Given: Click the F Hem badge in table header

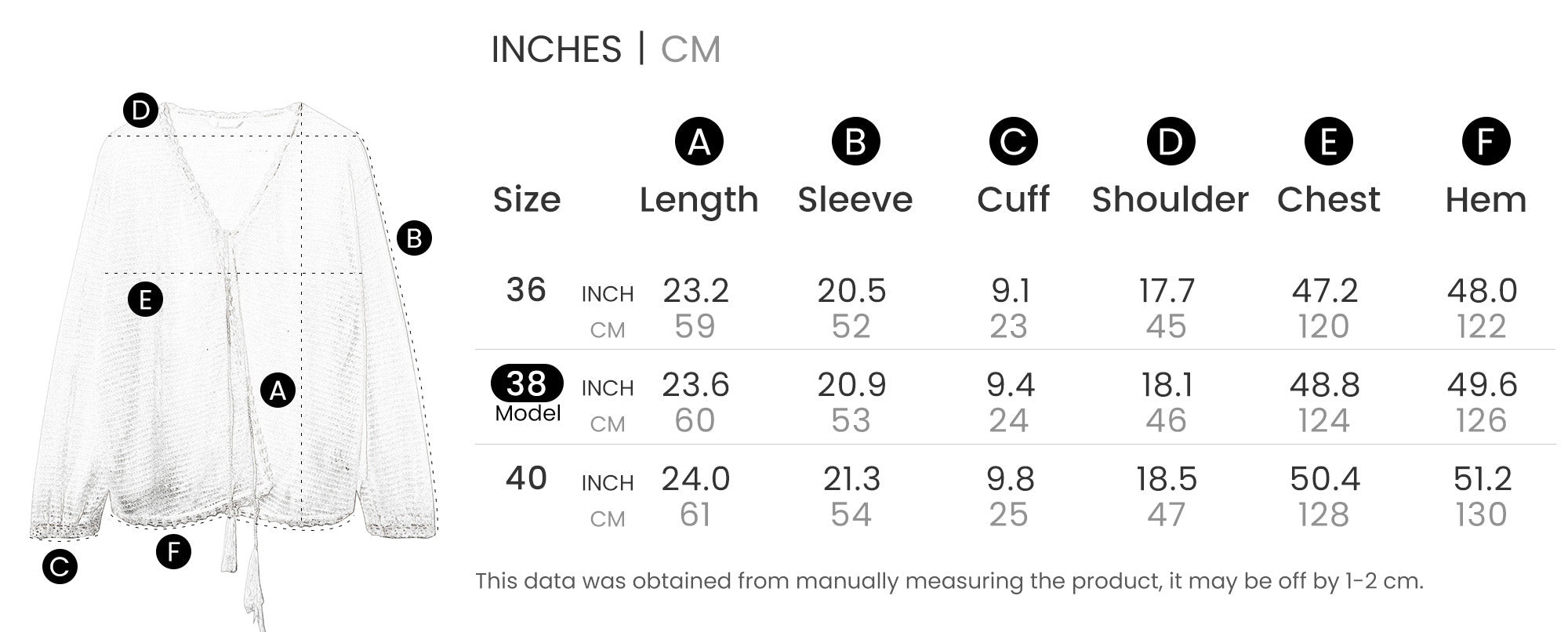Looking at the screenshot, I should point(1486,142).
